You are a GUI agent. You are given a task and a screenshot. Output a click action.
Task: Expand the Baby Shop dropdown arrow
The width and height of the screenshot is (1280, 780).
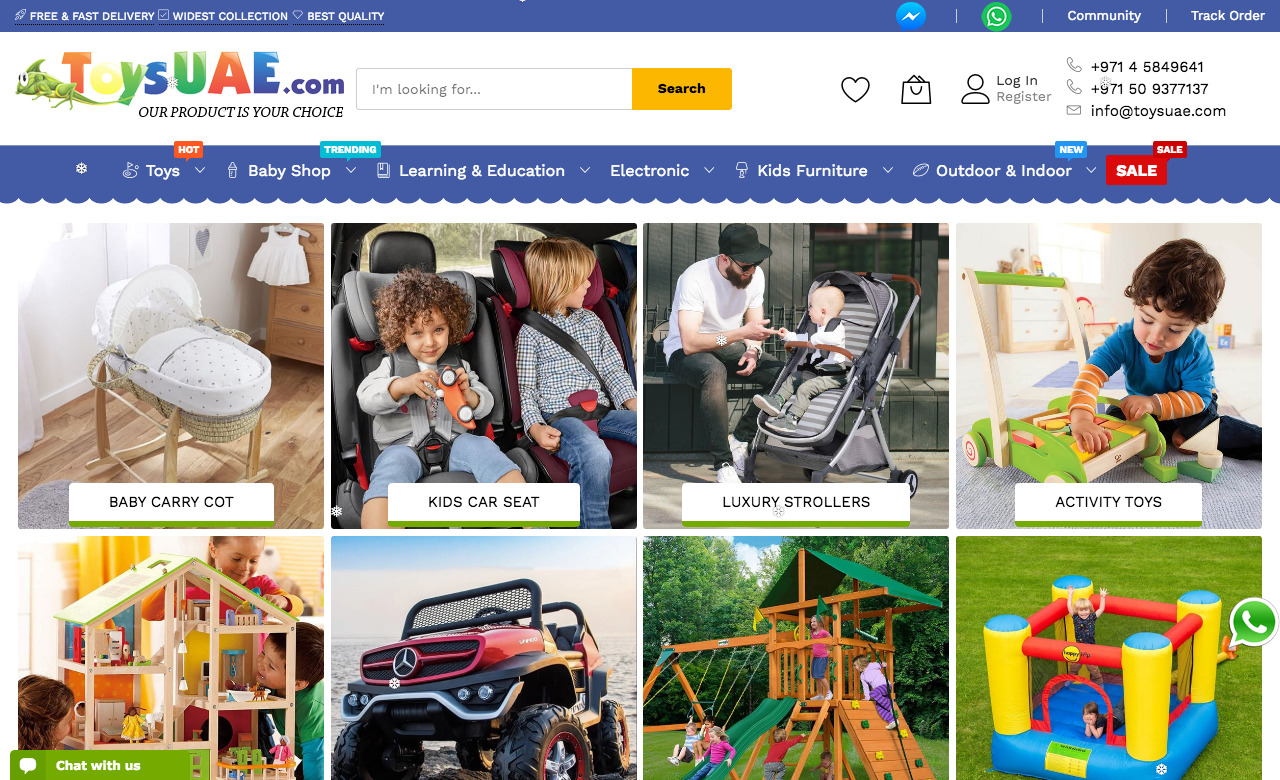(x=351, y=170)
